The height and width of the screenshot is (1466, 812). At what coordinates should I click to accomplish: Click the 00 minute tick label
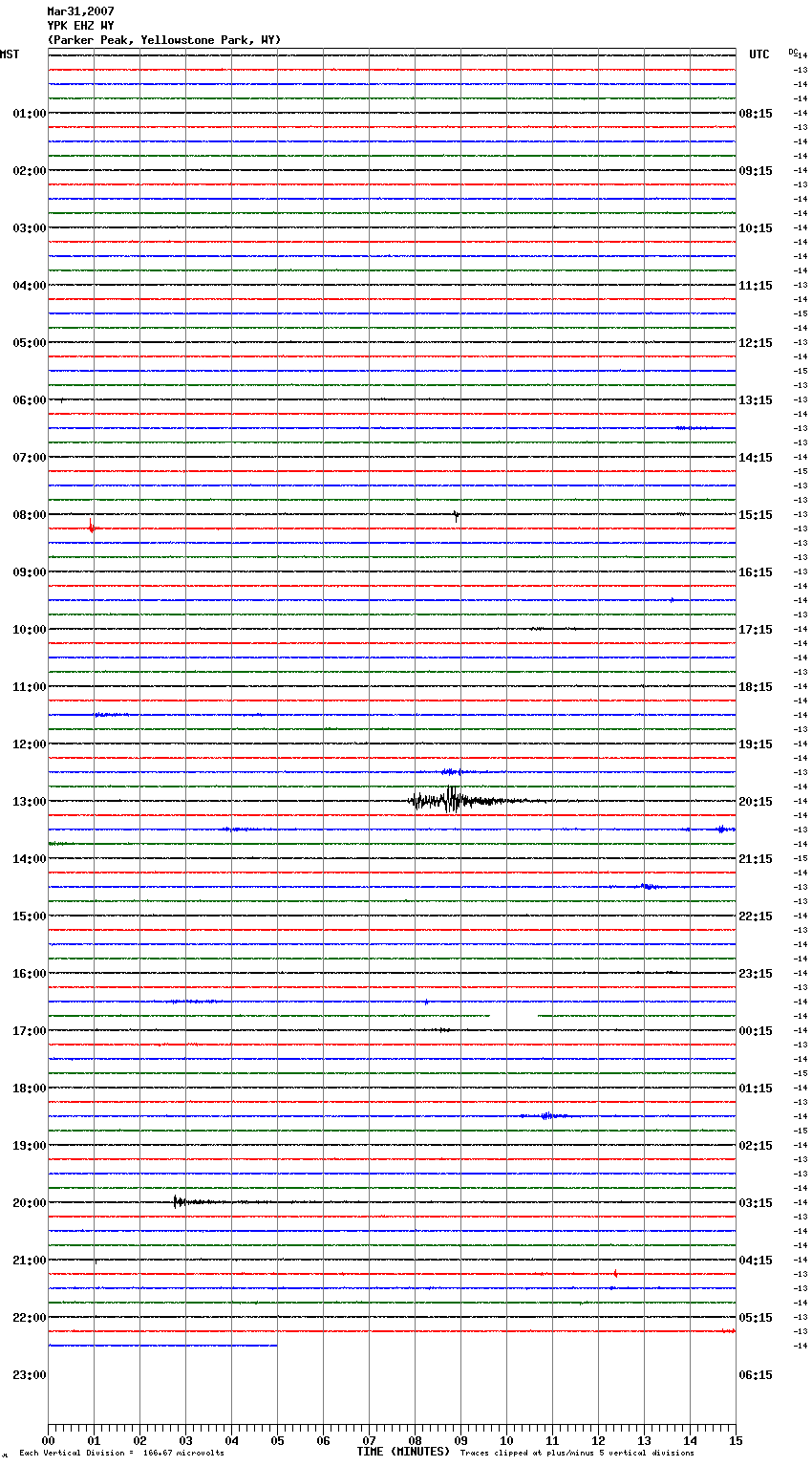coord(48,1441)
